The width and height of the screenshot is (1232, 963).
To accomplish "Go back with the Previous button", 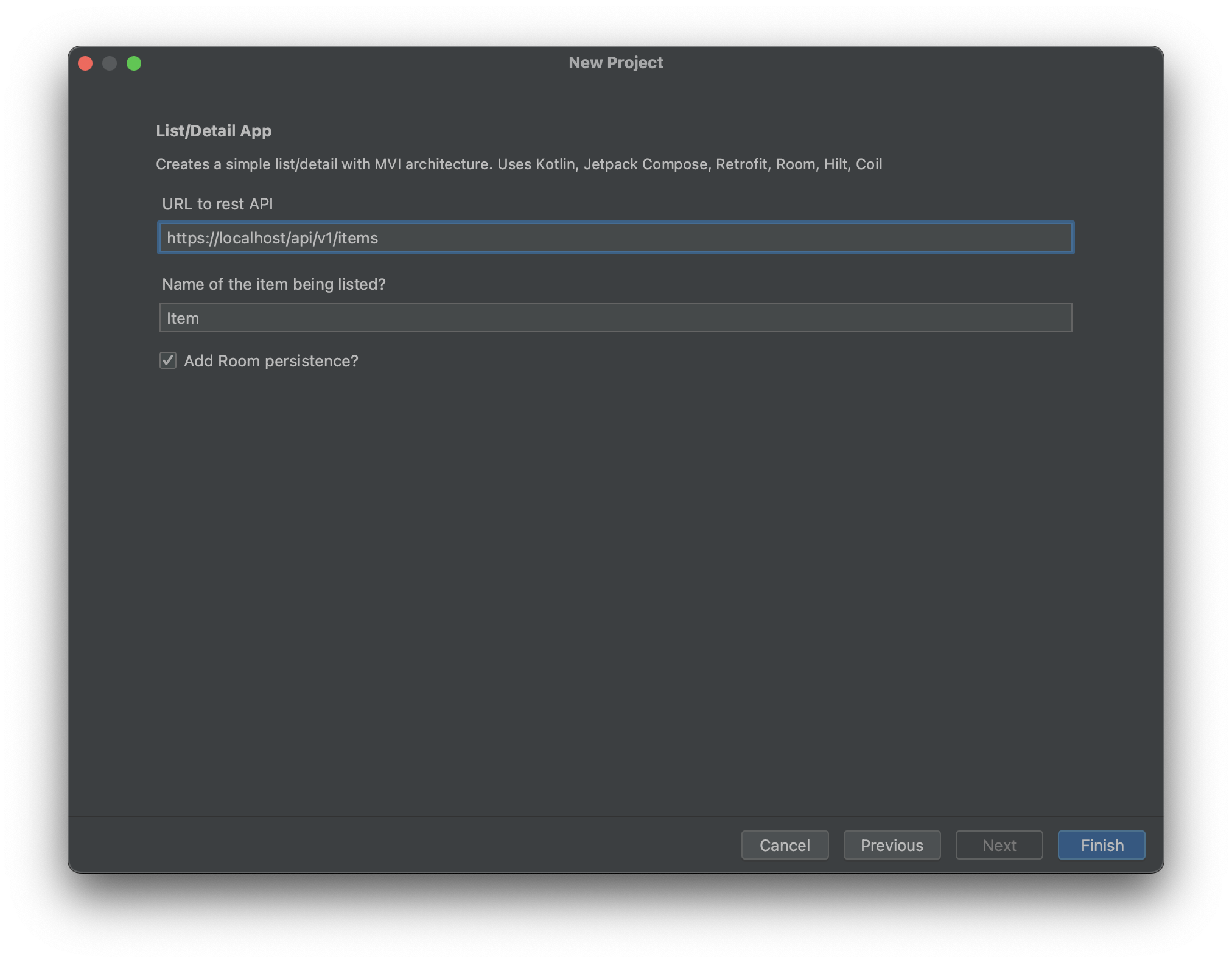I will (892, 845).
